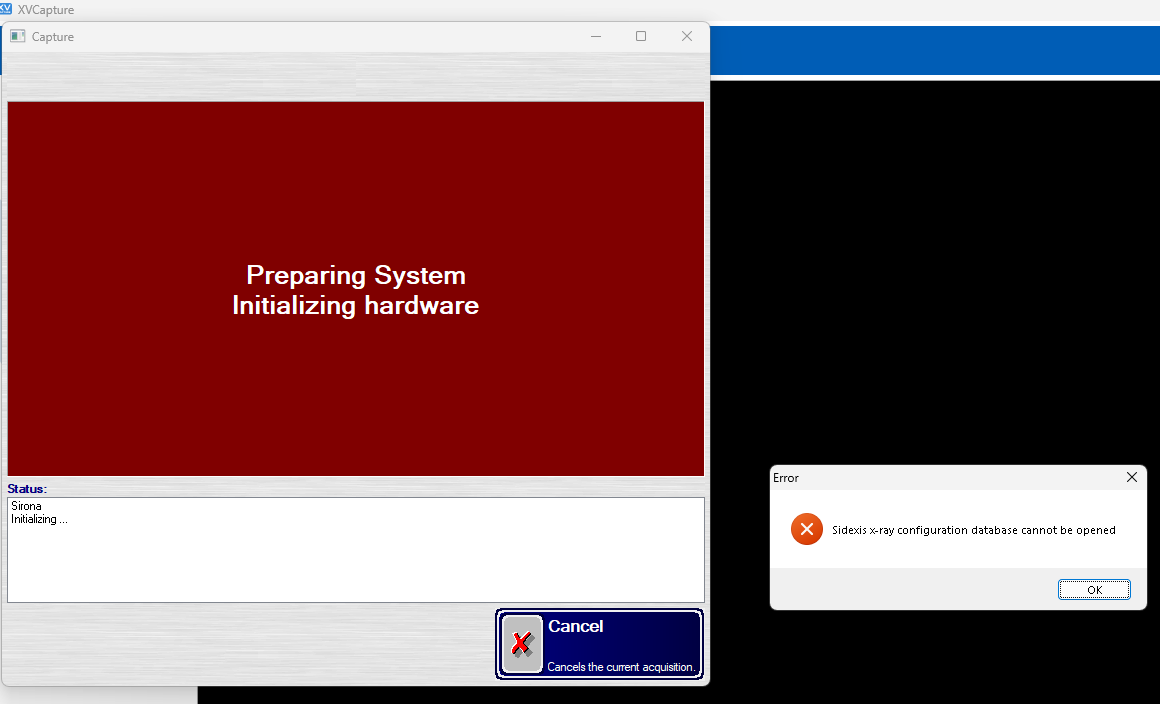Click the red X icon on Cancel button

point(522,644)
